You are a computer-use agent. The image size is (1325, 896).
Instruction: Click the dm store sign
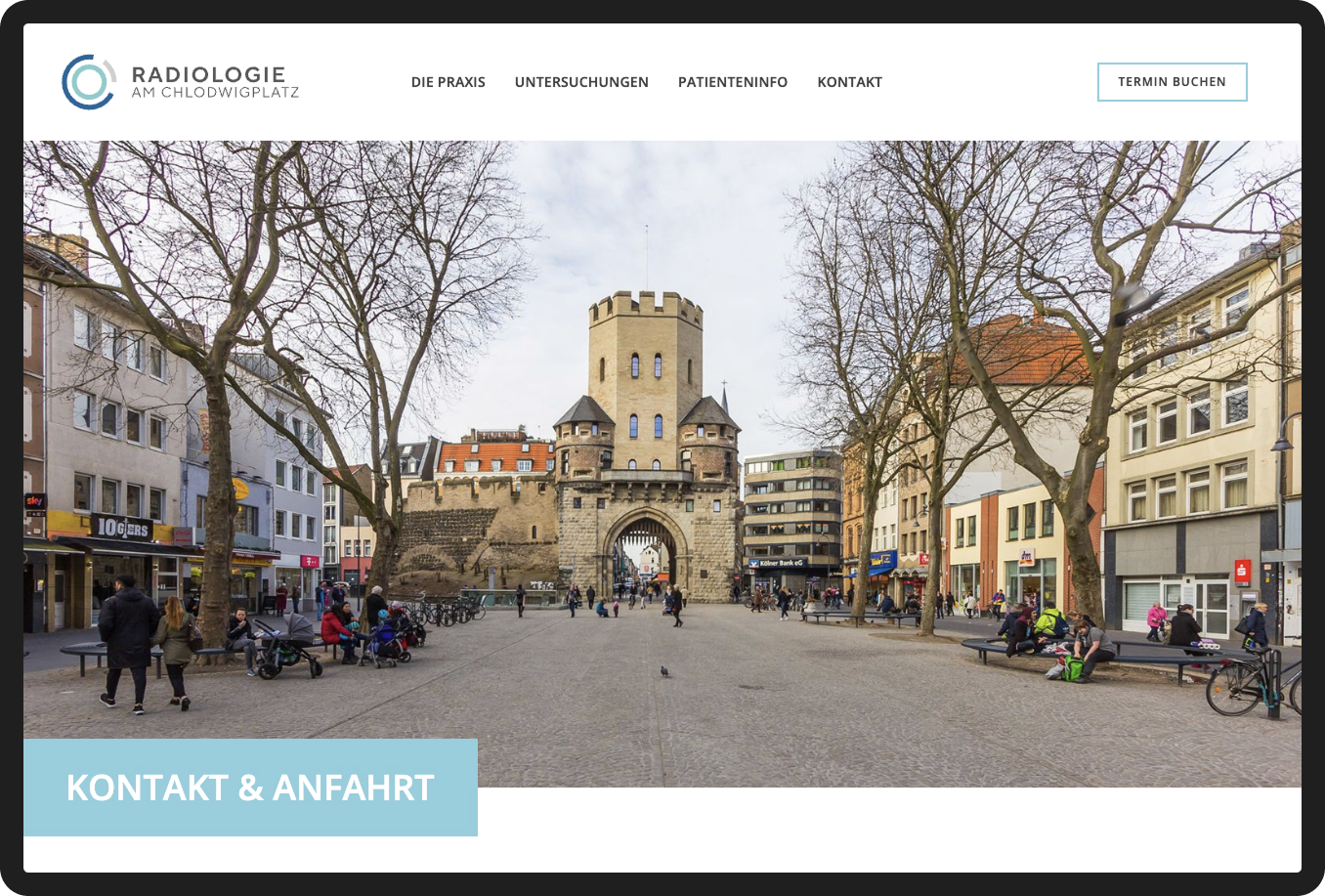click(x=1026, y=557)
